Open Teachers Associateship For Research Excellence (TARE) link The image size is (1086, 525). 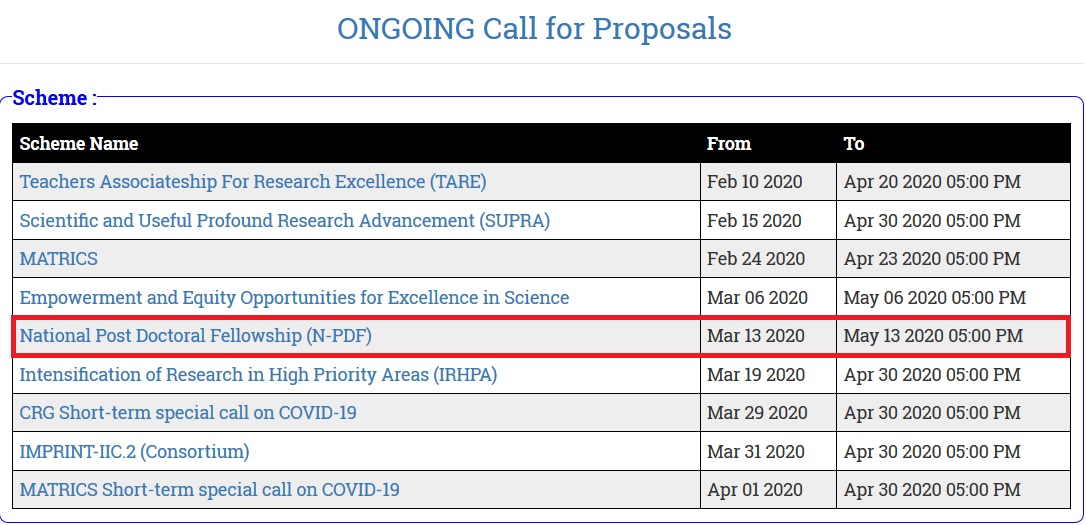click(x=253, y=182)
